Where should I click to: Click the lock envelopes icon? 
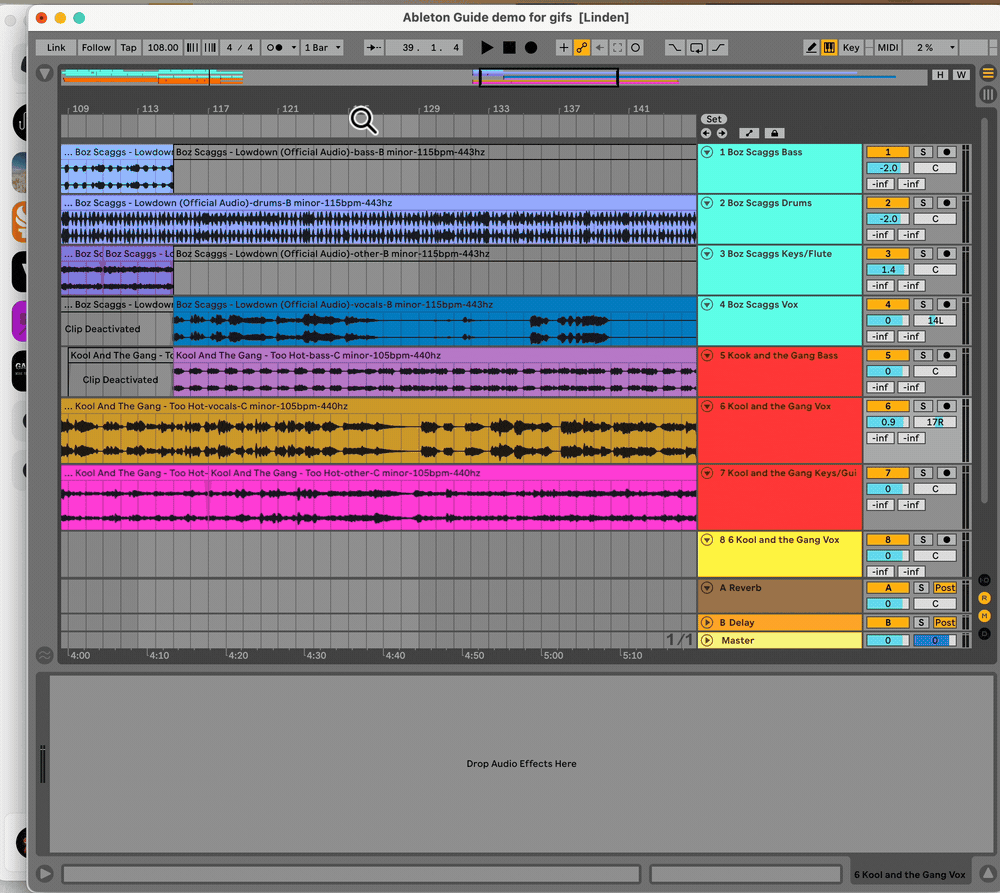tap(774, 133)
